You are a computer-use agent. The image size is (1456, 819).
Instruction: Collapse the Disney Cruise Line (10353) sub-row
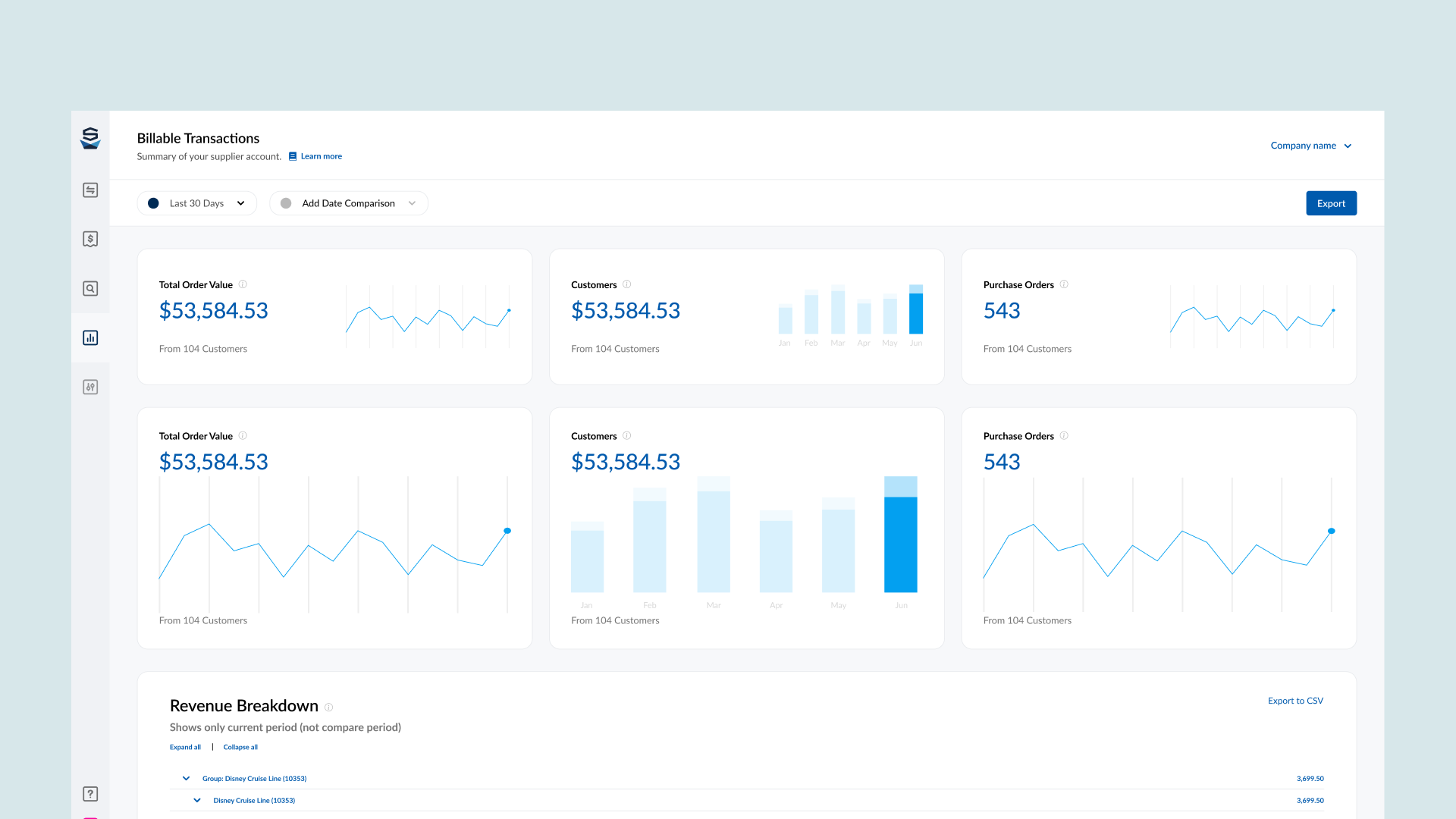tap(197, 801)
